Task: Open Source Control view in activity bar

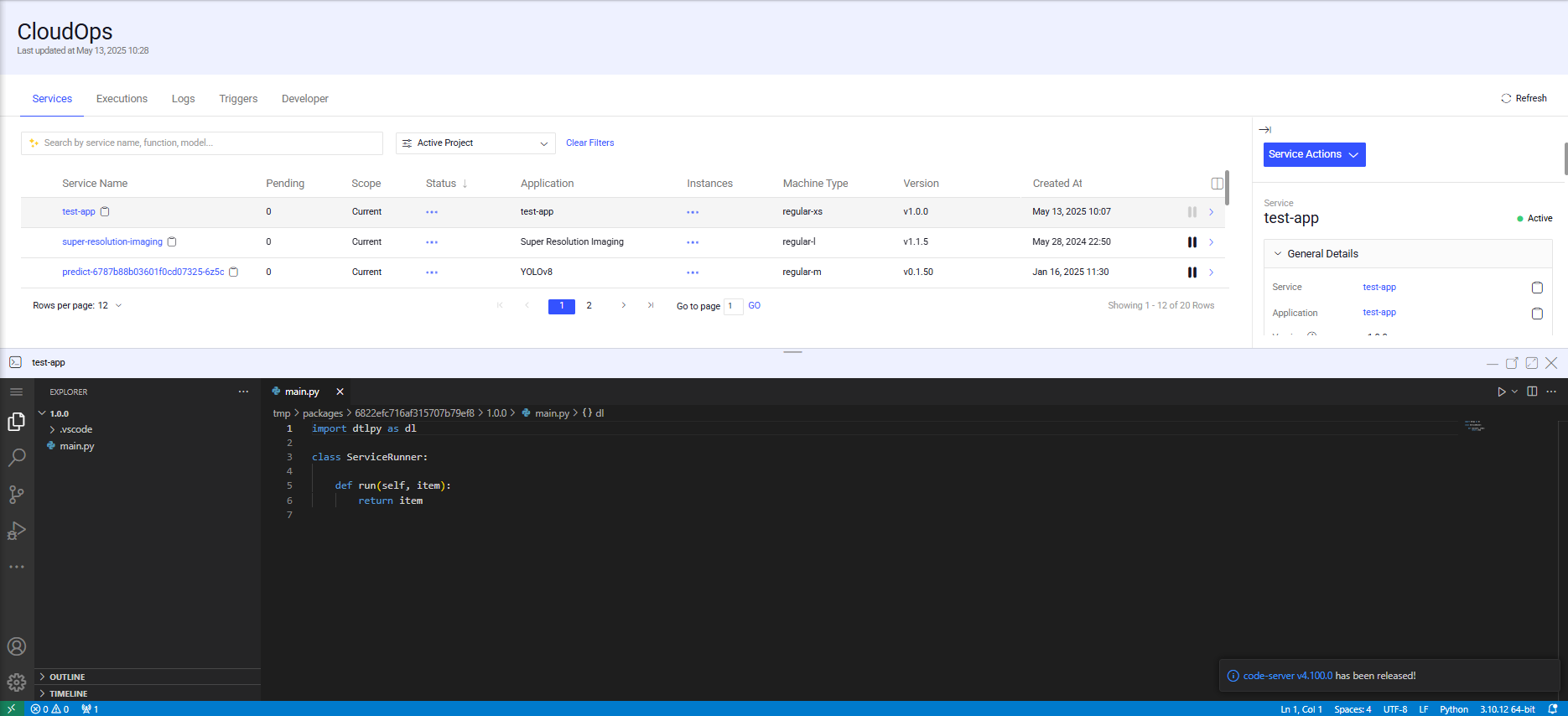Action: (16, 495)
